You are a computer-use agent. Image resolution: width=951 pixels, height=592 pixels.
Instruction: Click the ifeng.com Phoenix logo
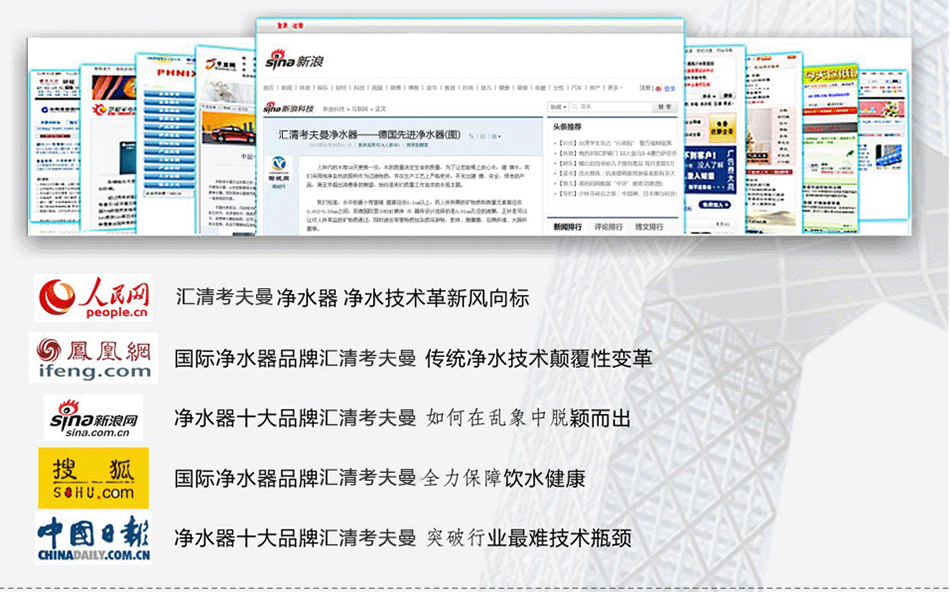click(x=93, y=357)
